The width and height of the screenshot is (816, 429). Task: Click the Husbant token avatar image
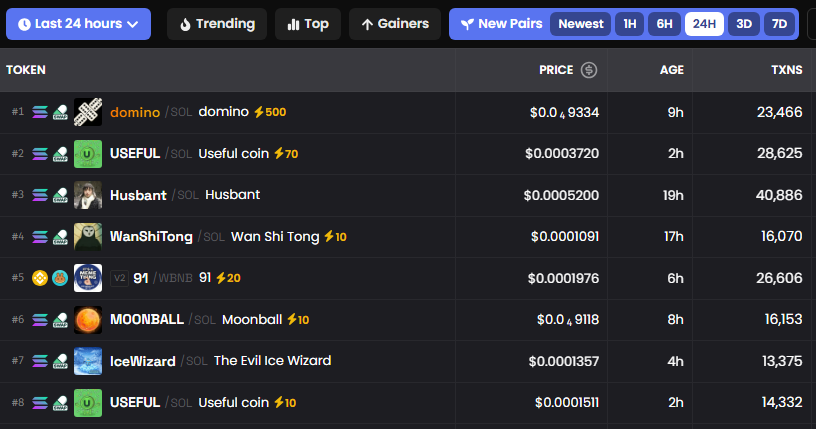[88, 195]
